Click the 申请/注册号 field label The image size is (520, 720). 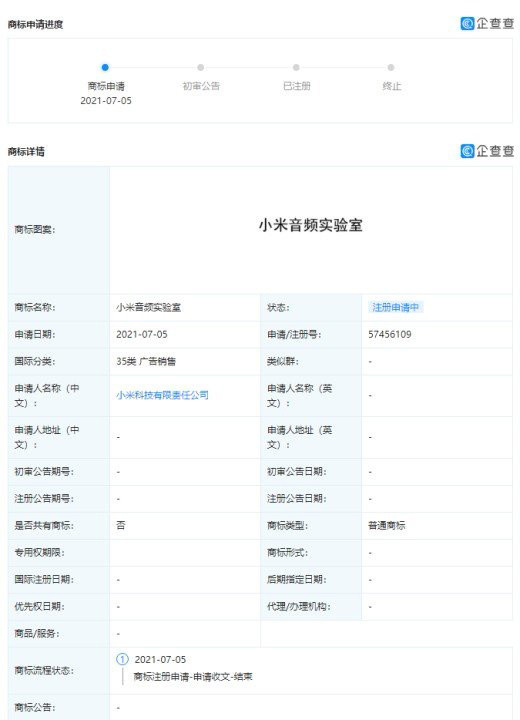294,334
